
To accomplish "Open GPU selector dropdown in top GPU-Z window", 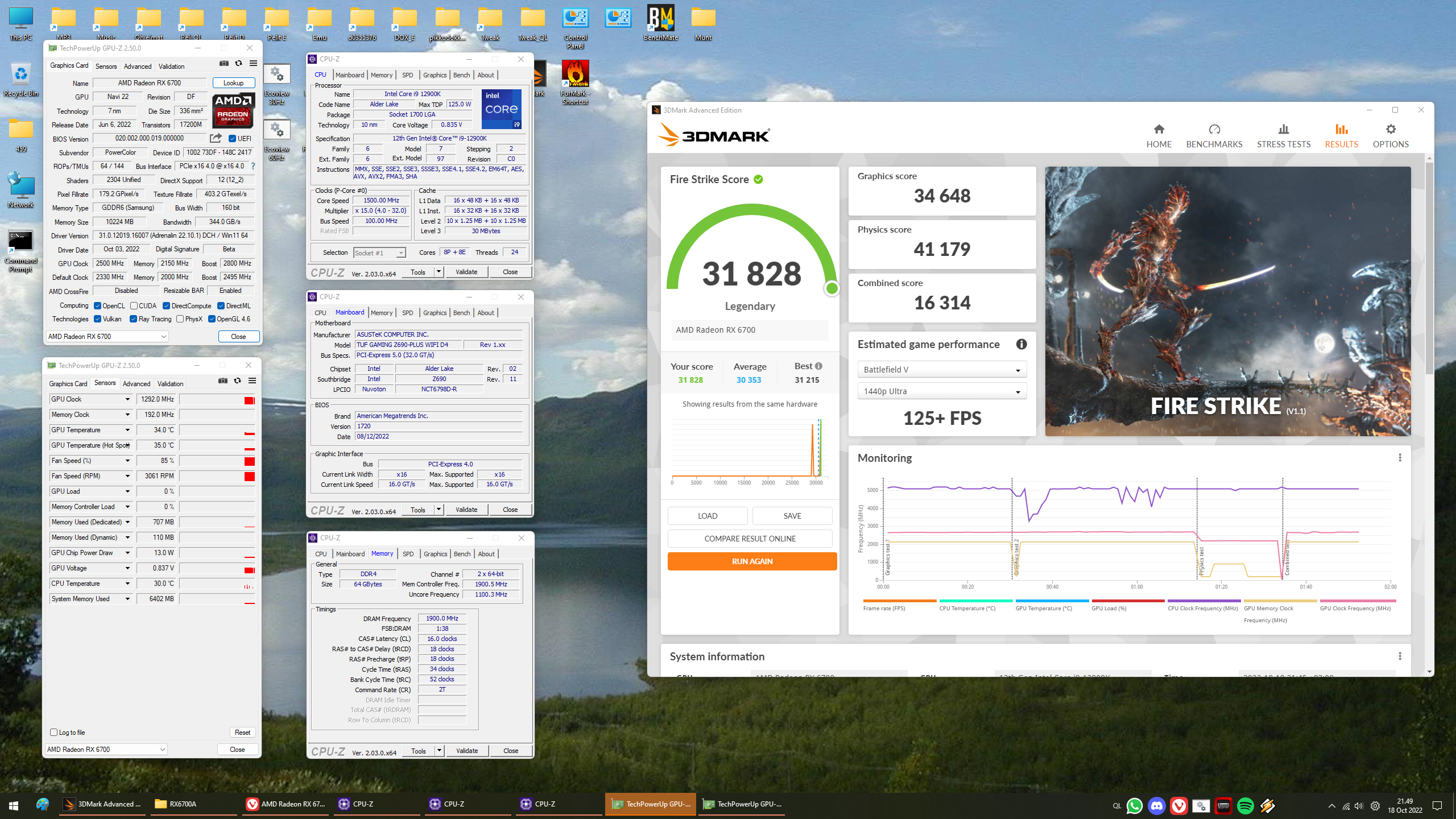I will pyautogui.click(x=107, y=337).
